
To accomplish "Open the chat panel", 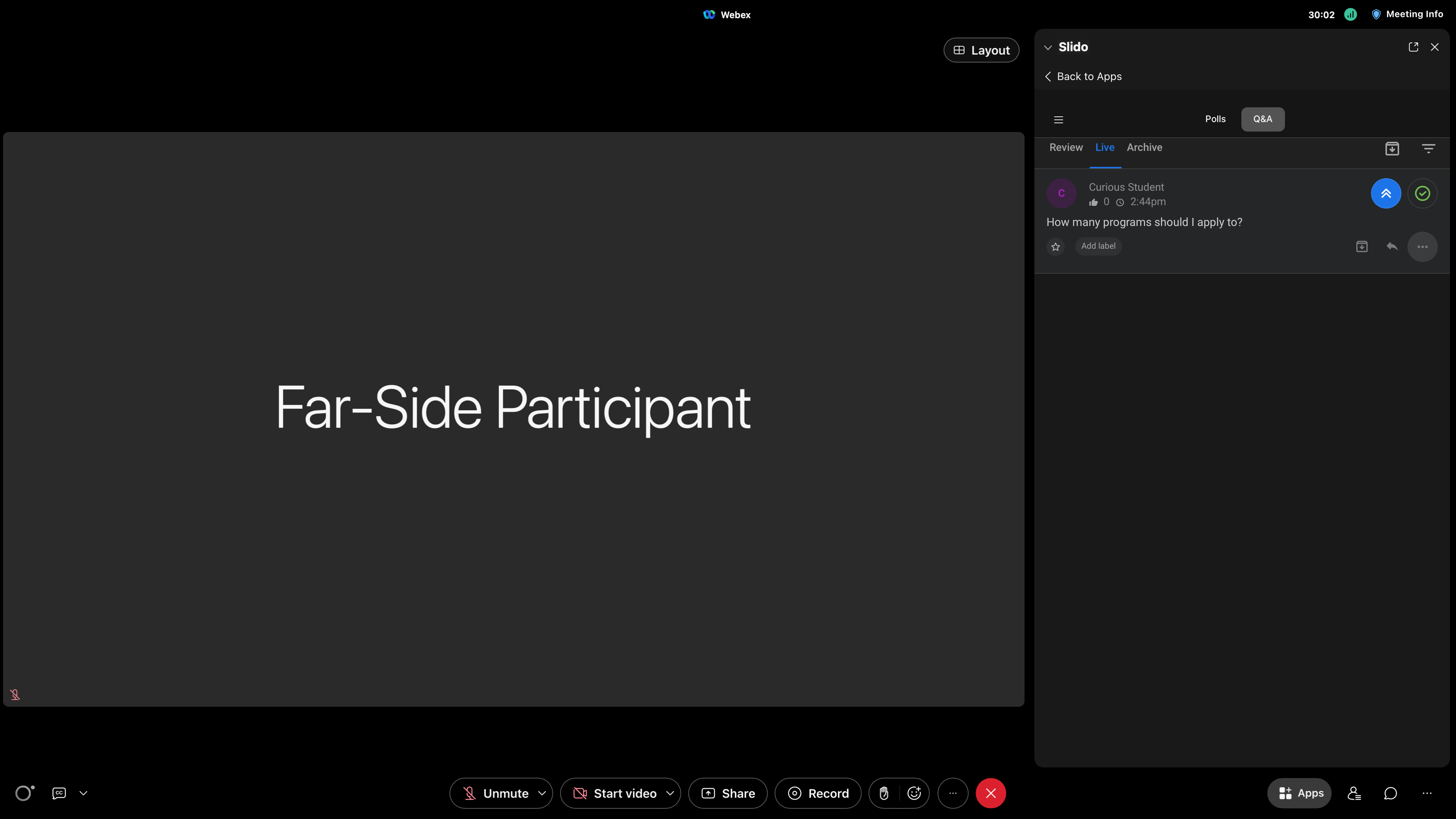I will (x=1390, y=793).
